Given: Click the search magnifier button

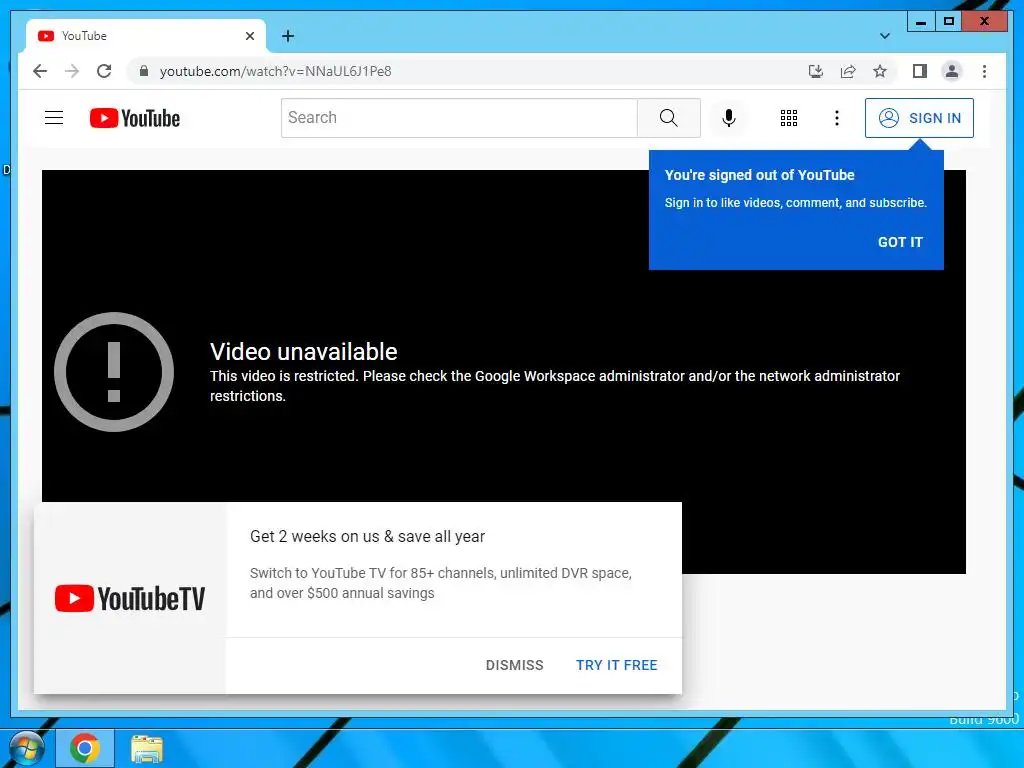Looking at the screenshot, I should tap(668, 118).
